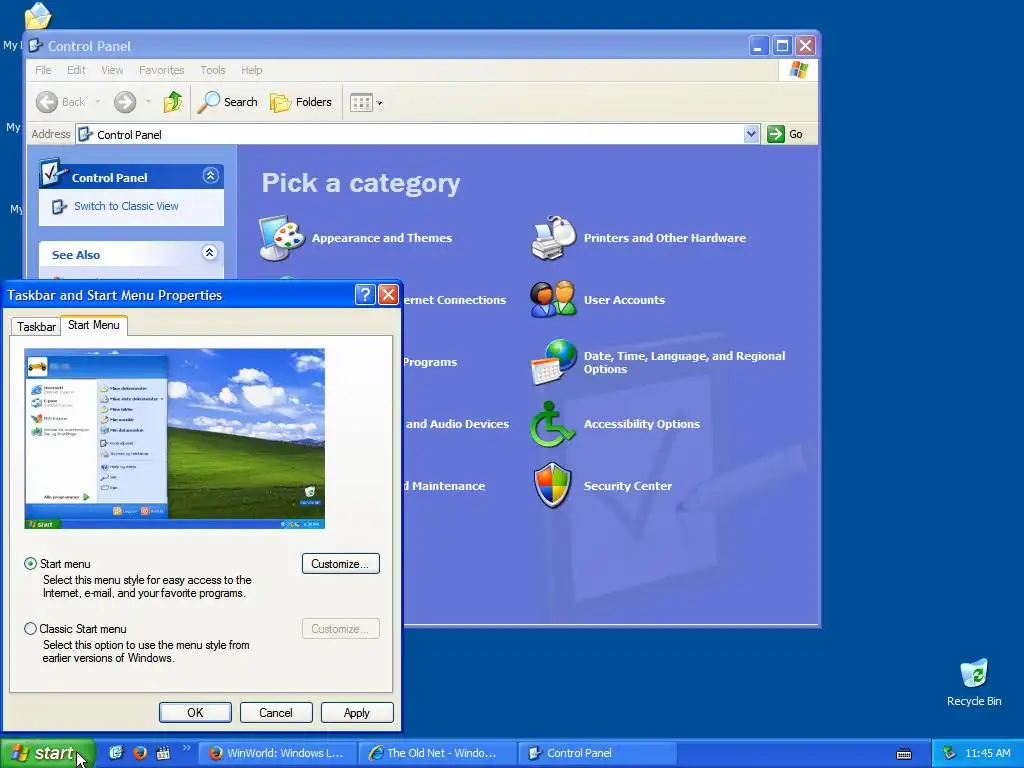The width and height of the screenshot is (1024, 768).
Task: Go up one folder level
Action: pyautogui.click(x=173, y=102)
